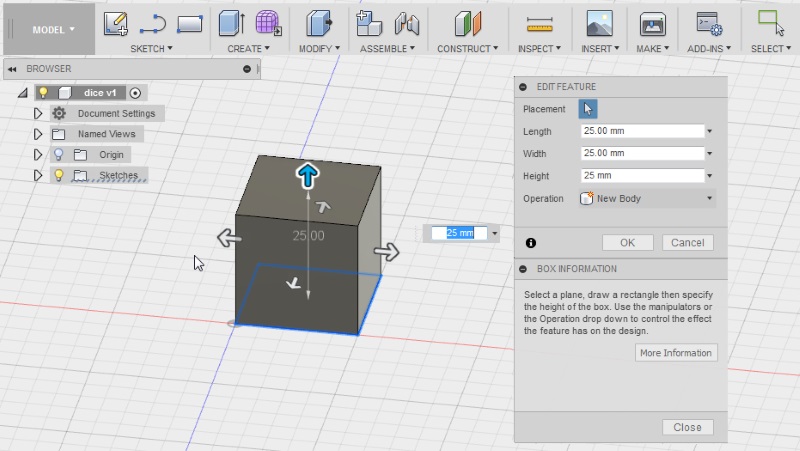Image resolution: width=800 pixels, height=451 pixels.
Task: Open the MODEL workspace menu
Action: [x=49, y=29]
